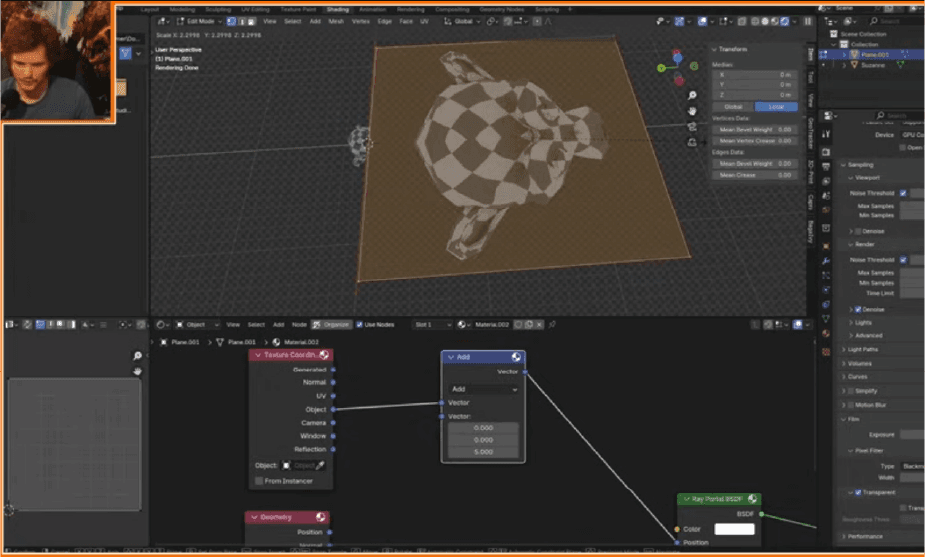Click the eyedropper in Texture Coordinate Object field
925x558 pixels.
pos(321,465)
